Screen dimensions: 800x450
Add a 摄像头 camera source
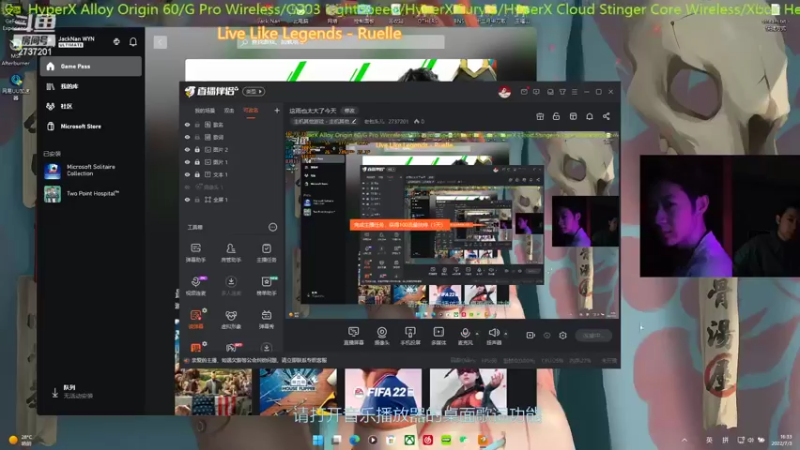tap(382, 336)
